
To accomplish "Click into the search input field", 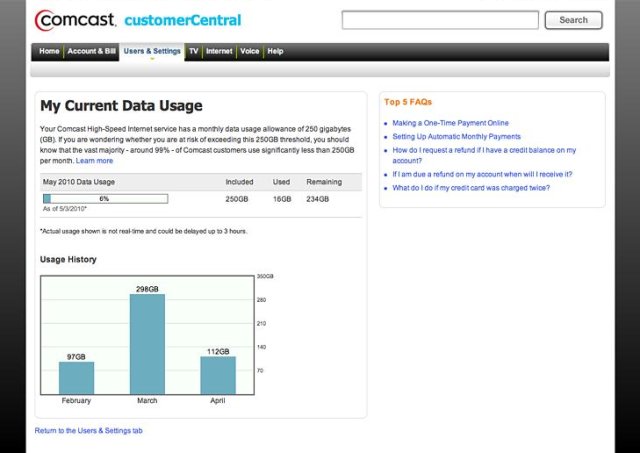I will click(x=439, y=20).
